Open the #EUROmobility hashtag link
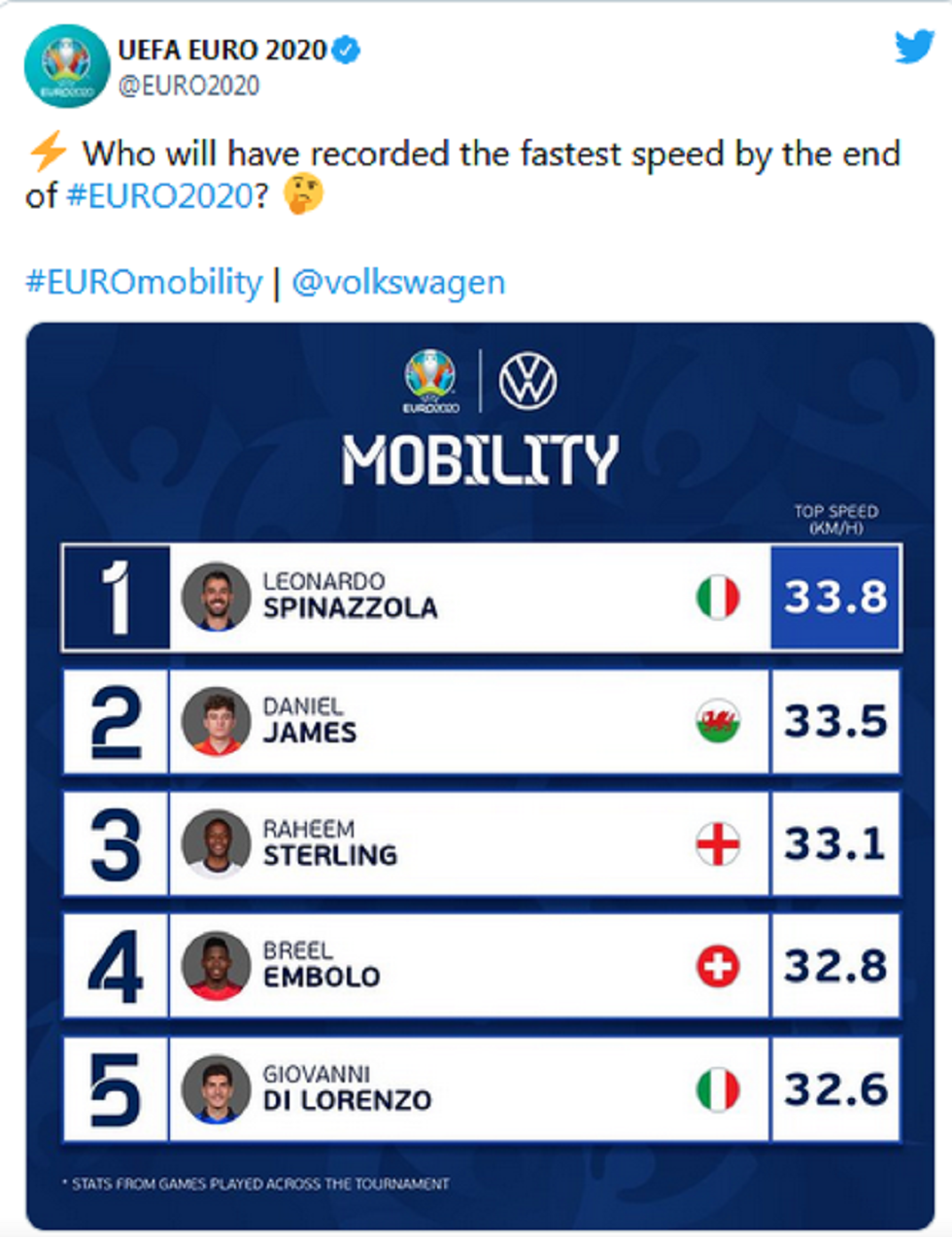The image size is (952, 1237). (144, 283)
